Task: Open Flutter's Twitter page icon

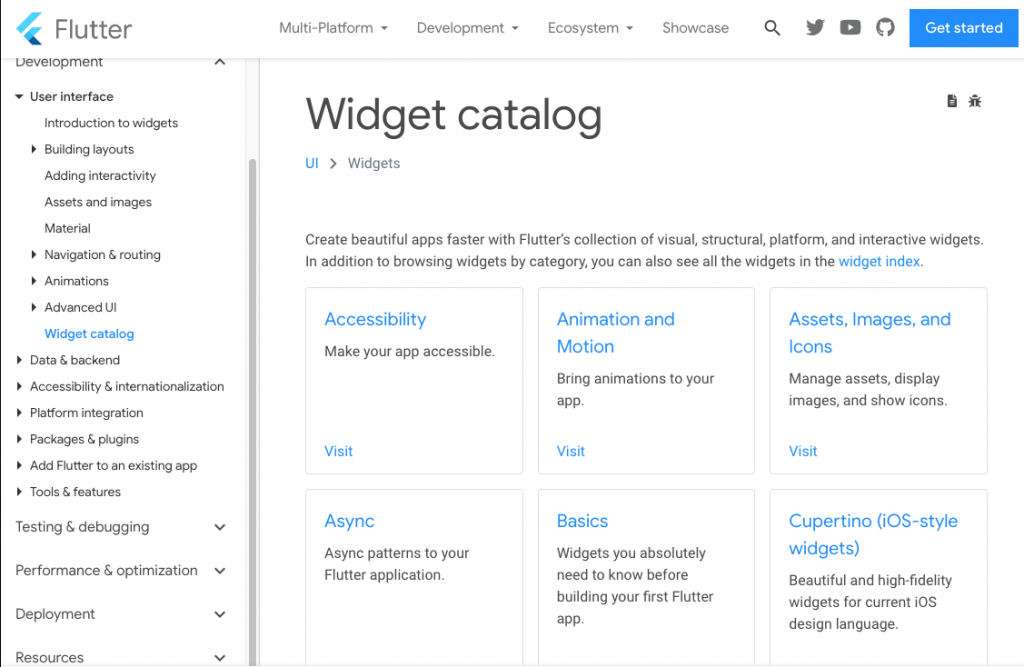Action: click(x=815, y=28)
